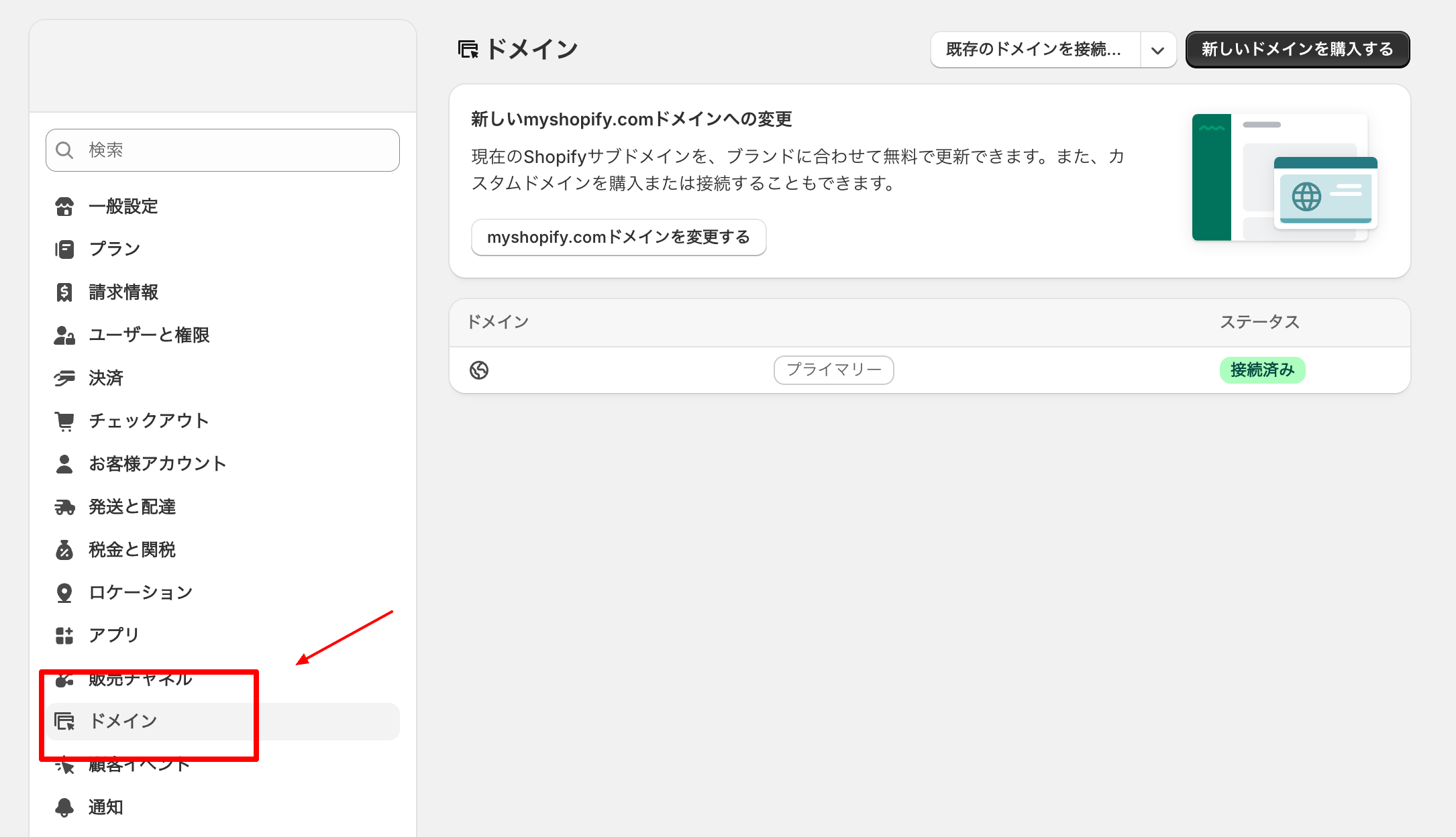Click the plan icon beside プラン
Screen dimensions: 1456x837
coord(64,249)
